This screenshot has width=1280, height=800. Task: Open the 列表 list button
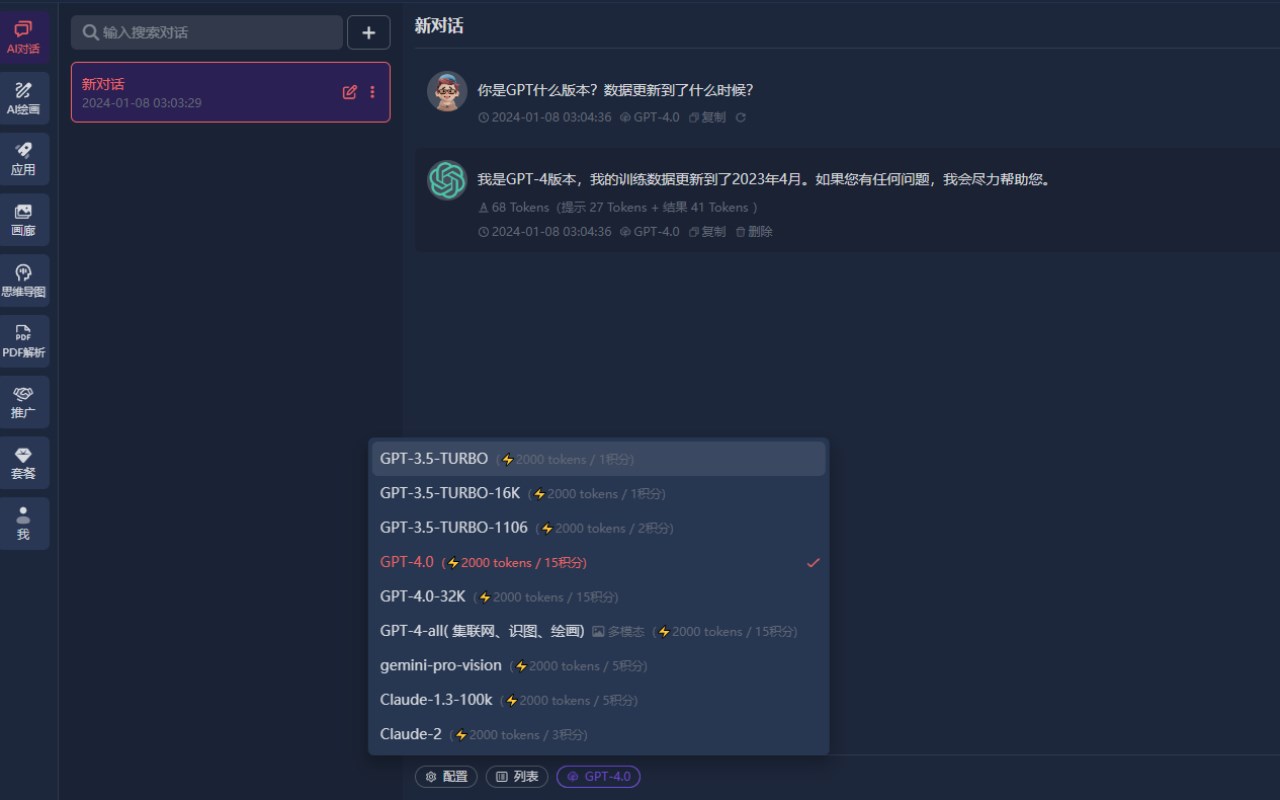517,777
